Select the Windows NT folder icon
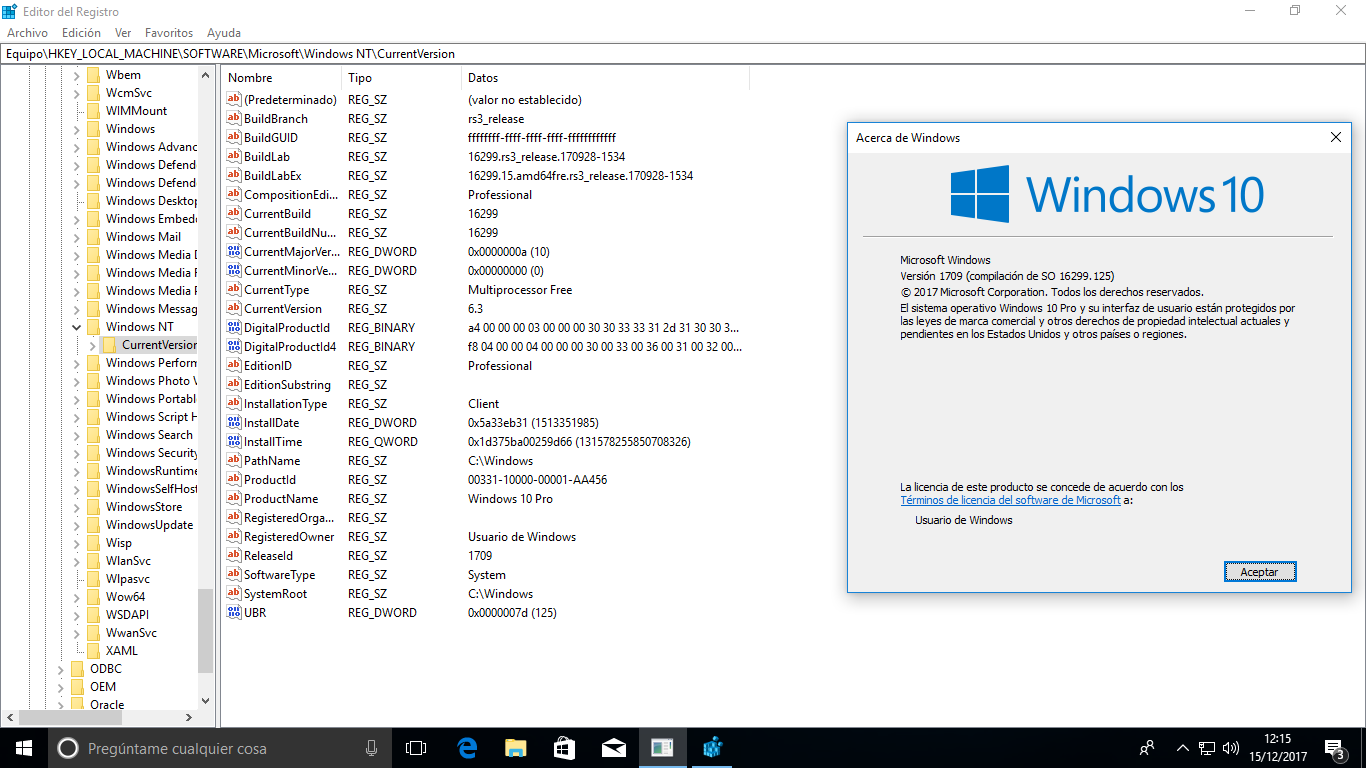The height and width of the screenshot is (768, 1366). [x=94, y=327]
